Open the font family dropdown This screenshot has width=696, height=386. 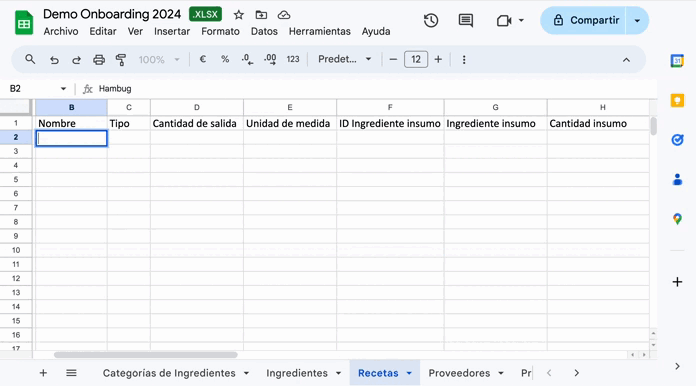point(344,59)
